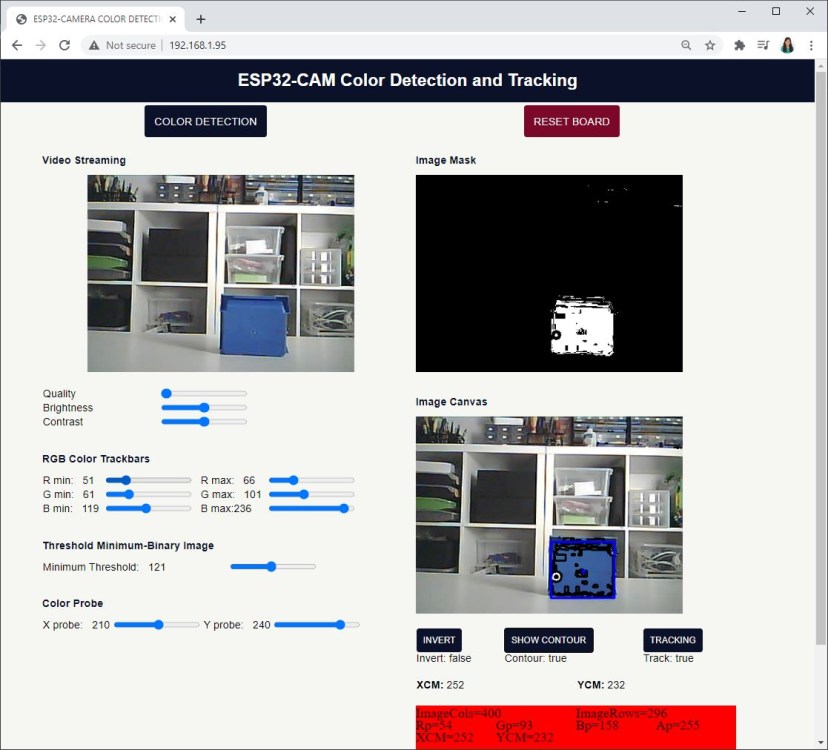Disable TRACKING mode

coord(672,640)
